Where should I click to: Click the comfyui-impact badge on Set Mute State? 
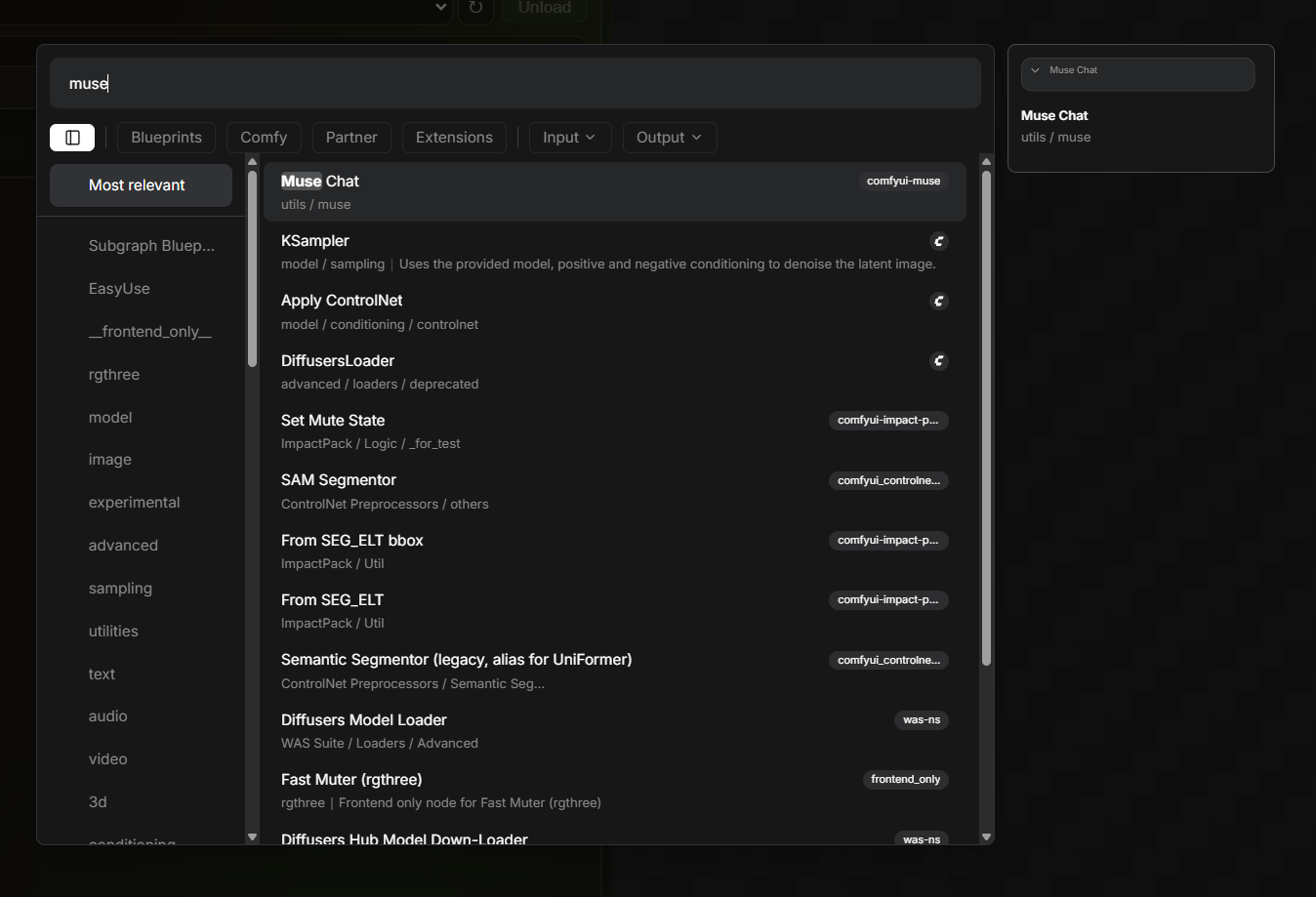[888, 421]
